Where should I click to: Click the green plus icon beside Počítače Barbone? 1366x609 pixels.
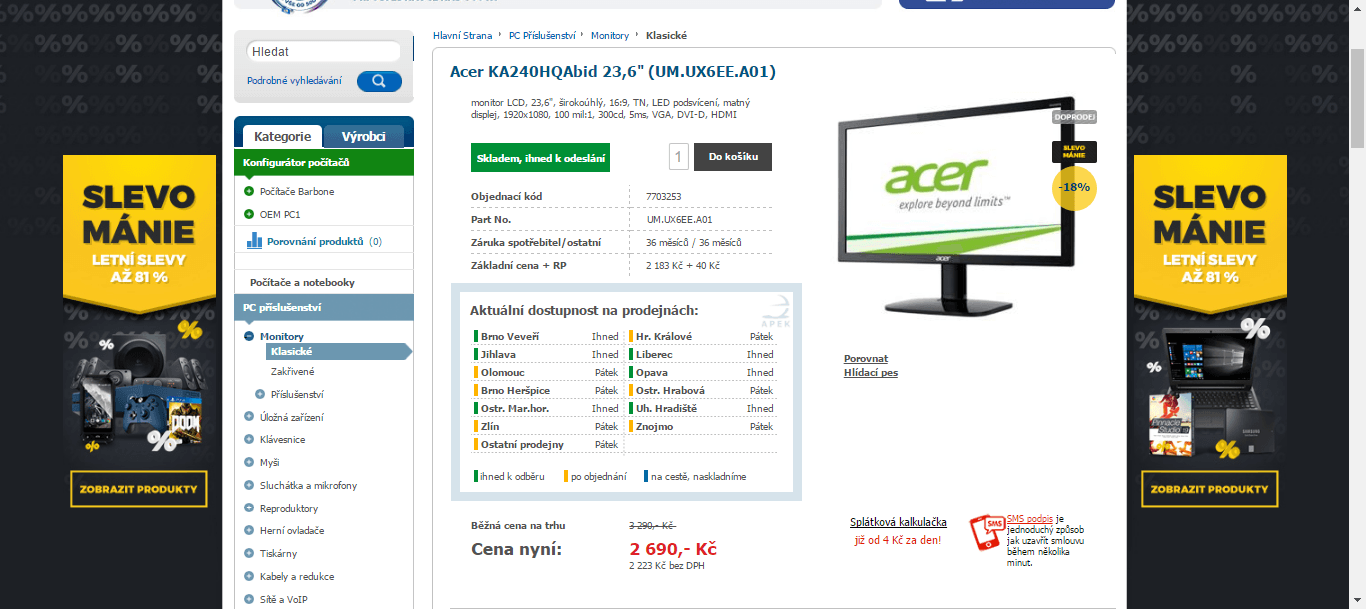coord(249,191)
